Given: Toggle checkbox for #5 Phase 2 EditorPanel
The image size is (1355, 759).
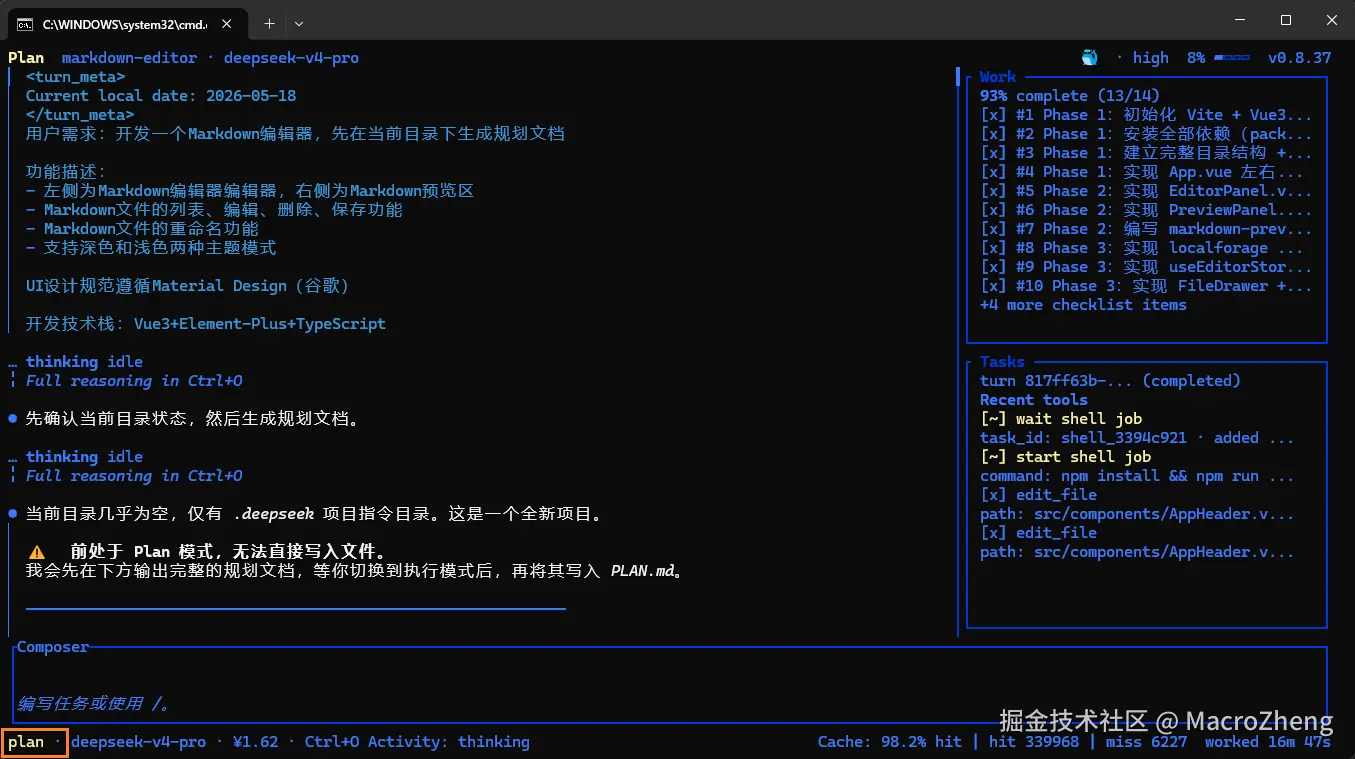Looking at the screenshot, I should (x=993, y=191).
